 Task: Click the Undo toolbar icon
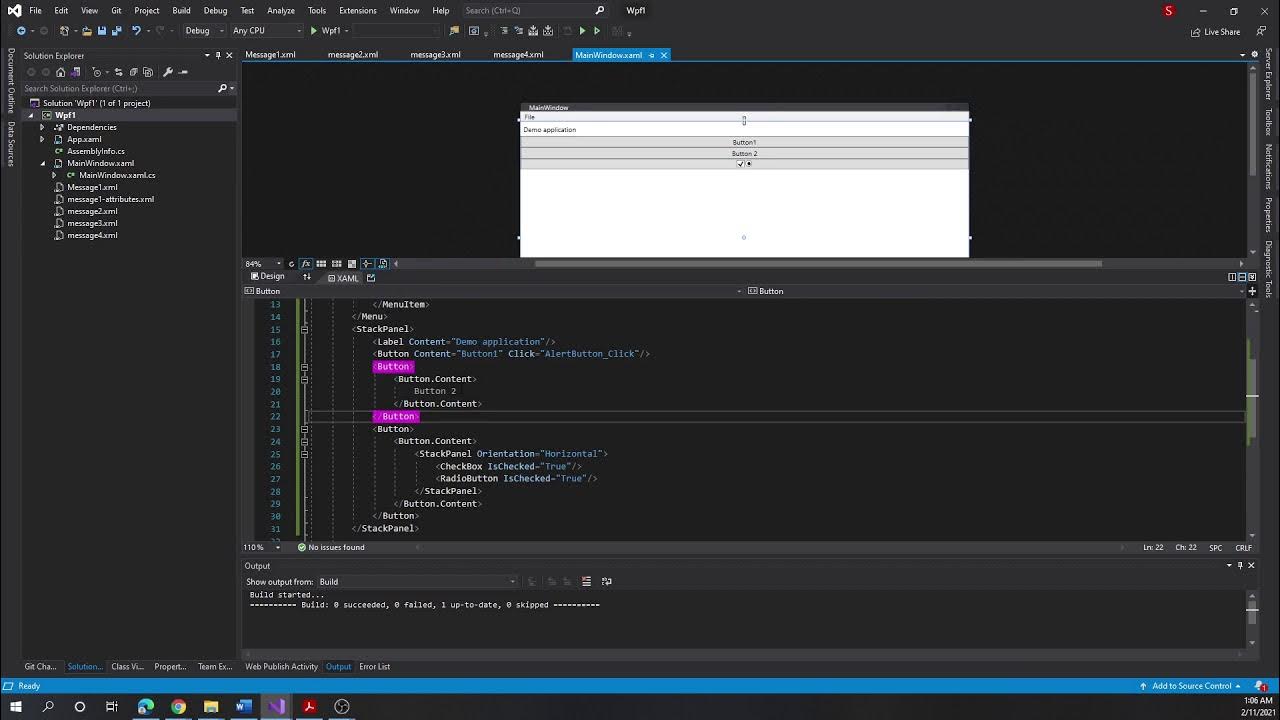[x=136, y=31]
